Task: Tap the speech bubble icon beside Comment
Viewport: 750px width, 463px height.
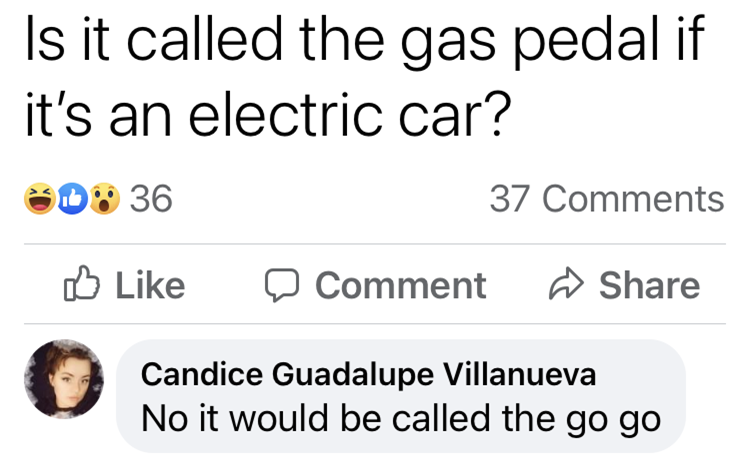Action: pos(282,286)
